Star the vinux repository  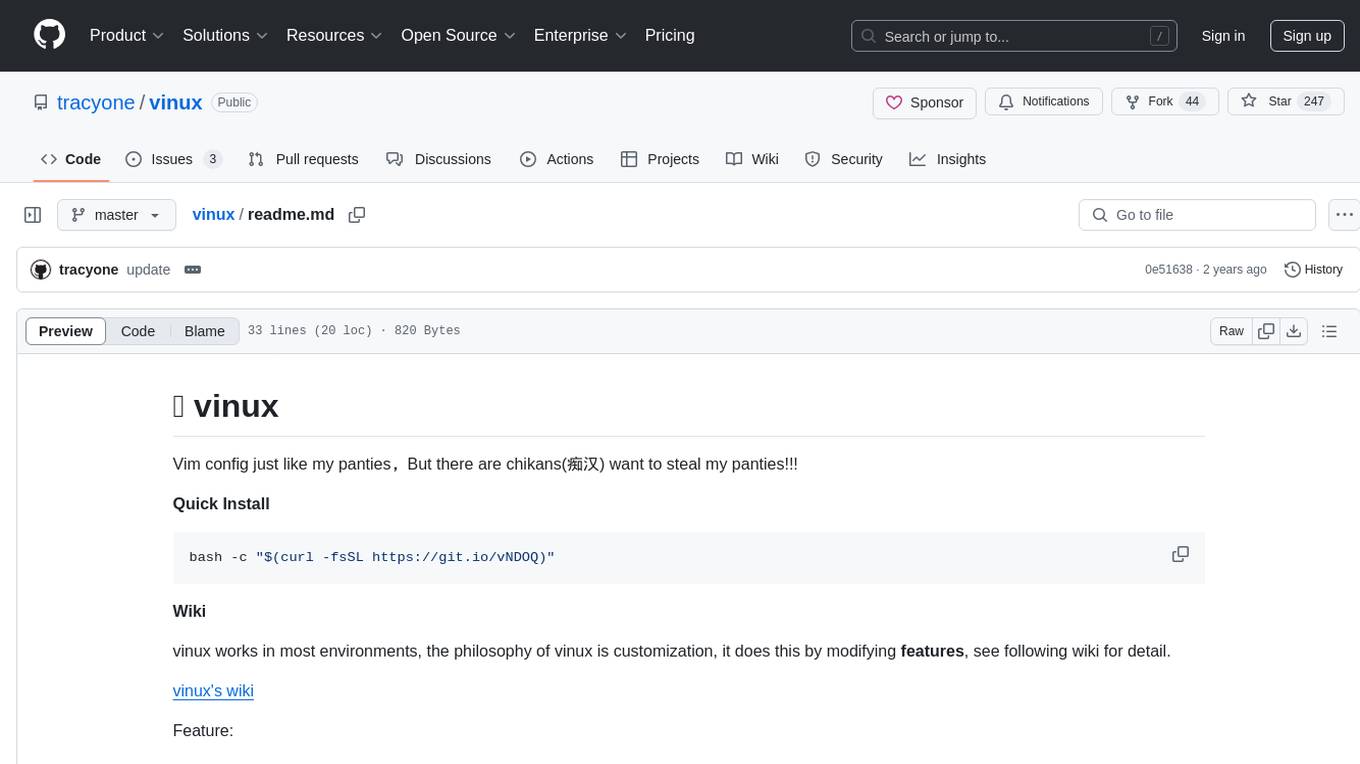click(x=1286, y=102)
